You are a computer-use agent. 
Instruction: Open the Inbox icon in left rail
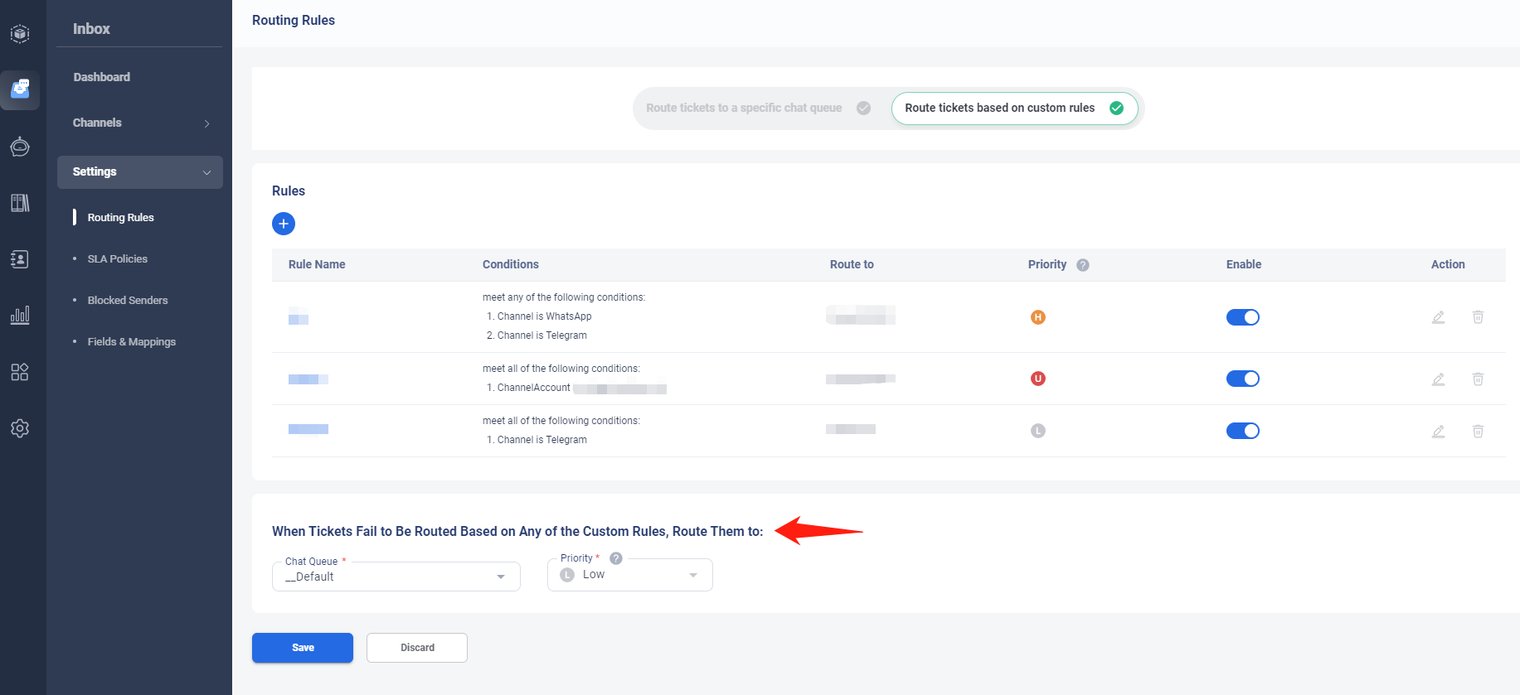[x=20, y=90]
